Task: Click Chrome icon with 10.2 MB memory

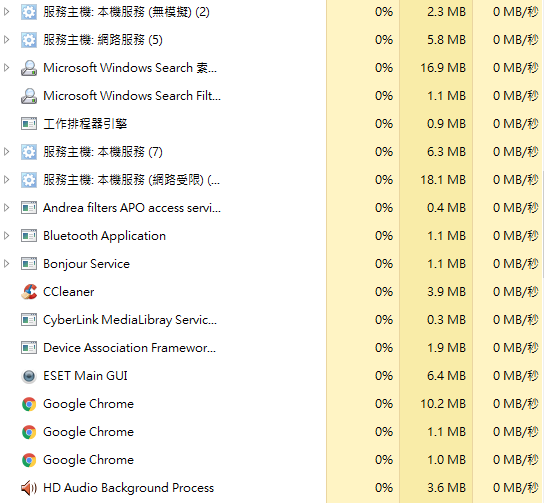Action: point(29,404)
